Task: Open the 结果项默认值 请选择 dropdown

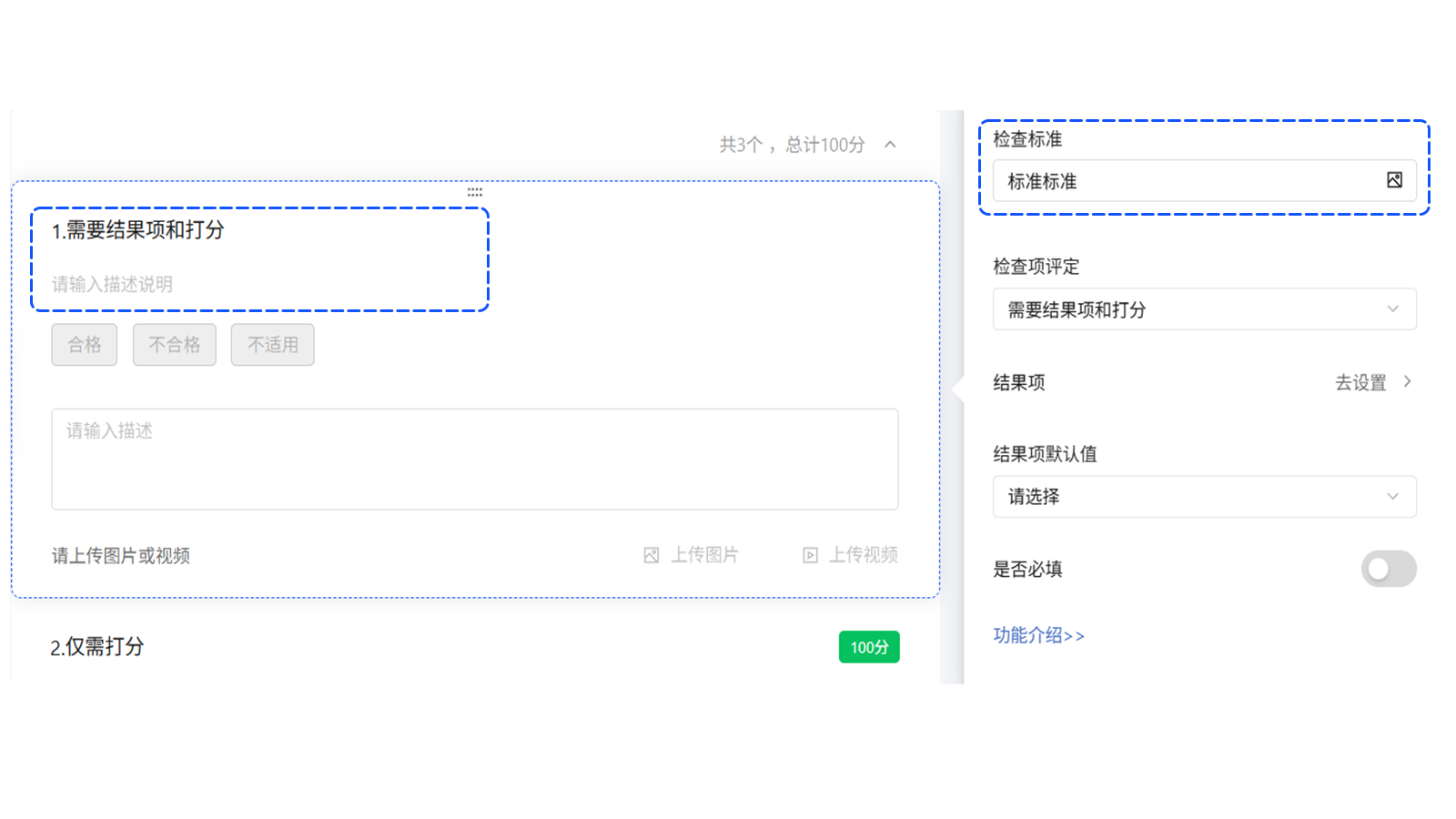Action: 1203,497
